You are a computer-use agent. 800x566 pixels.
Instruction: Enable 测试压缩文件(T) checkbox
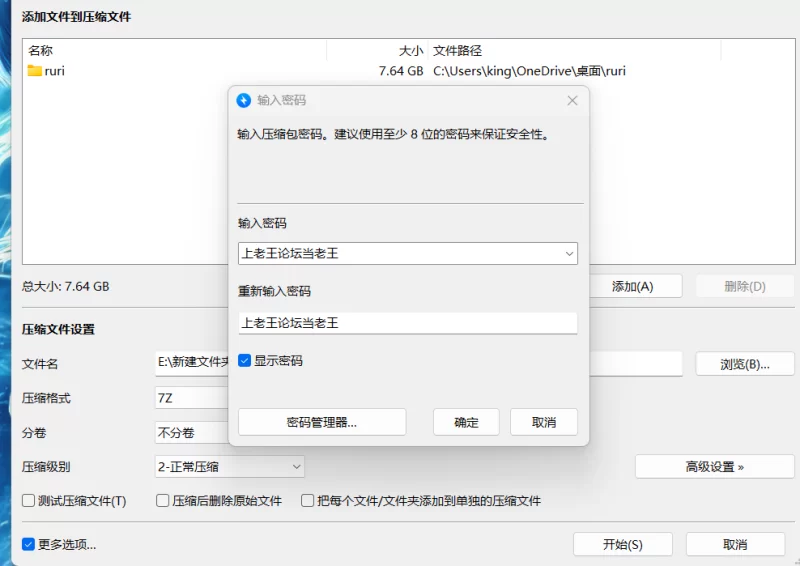point(29,501)
